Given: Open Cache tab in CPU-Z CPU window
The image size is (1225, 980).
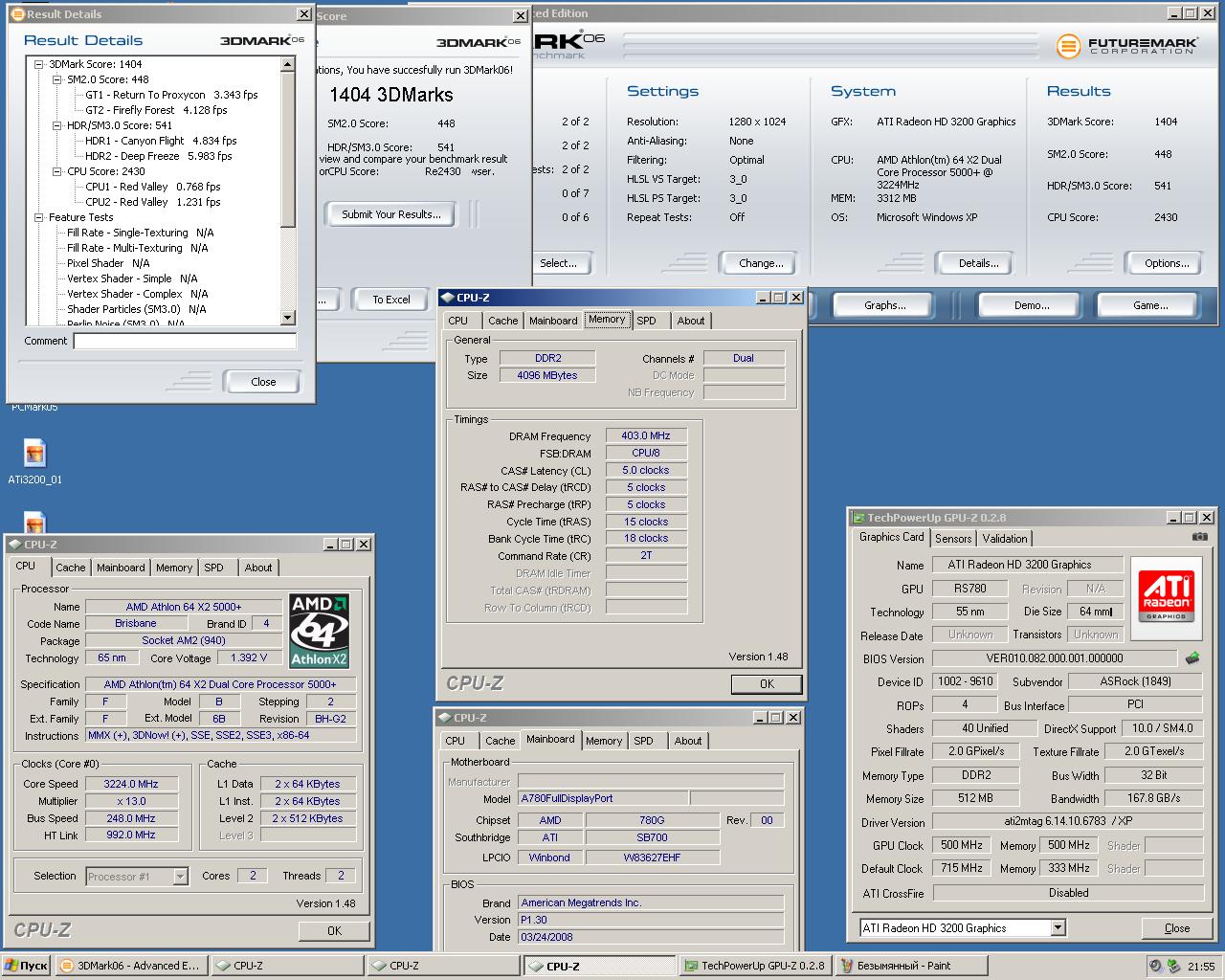Looking at the screenshot, I should click(70, 568).
